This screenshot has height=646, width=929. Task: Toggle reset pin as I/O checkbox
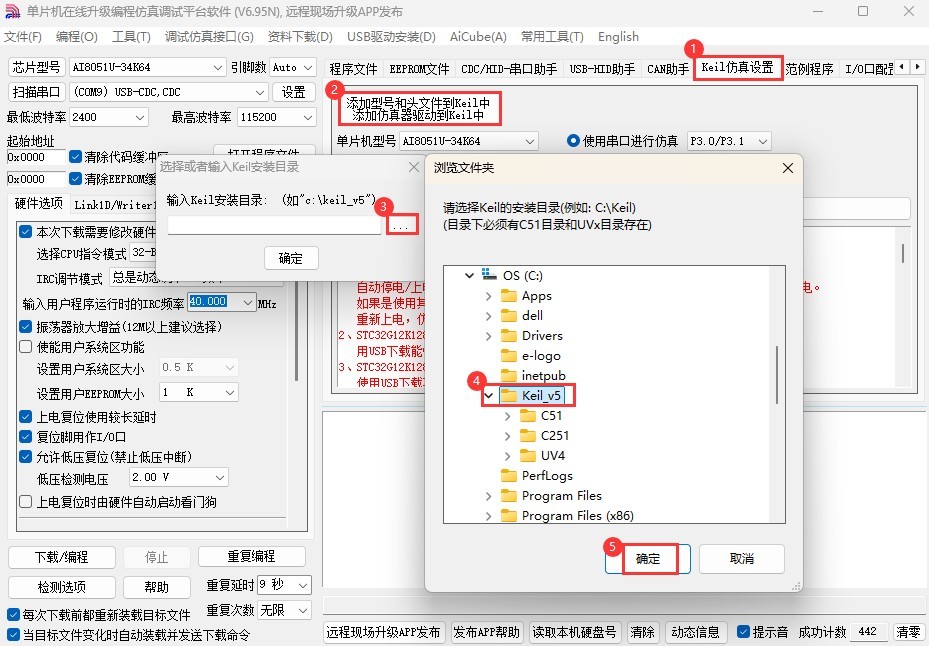[25, 437]
